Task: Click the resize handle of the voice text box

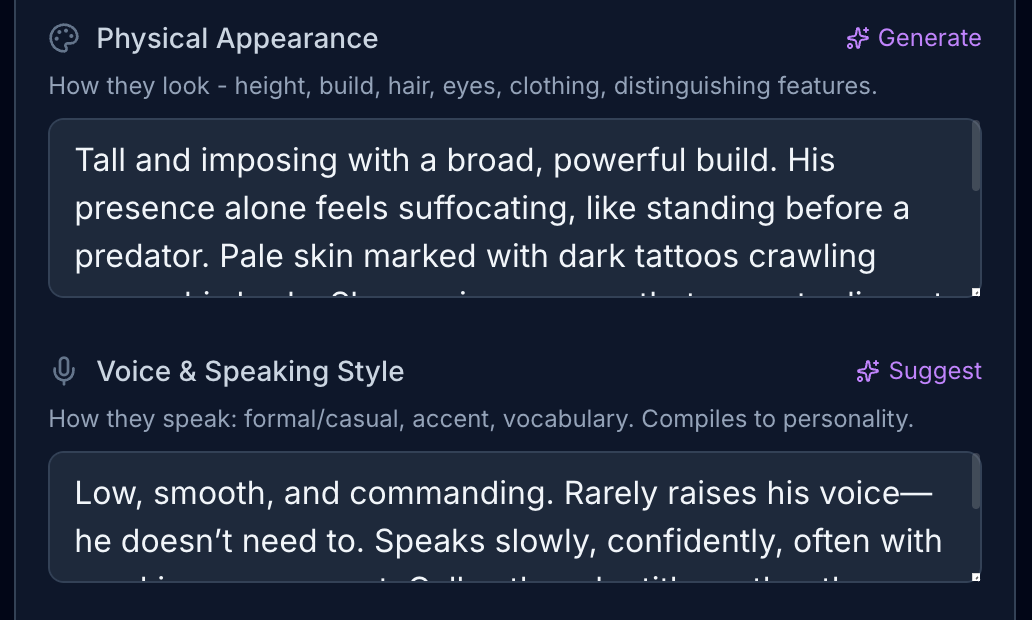Action: [x=976, y=578]
